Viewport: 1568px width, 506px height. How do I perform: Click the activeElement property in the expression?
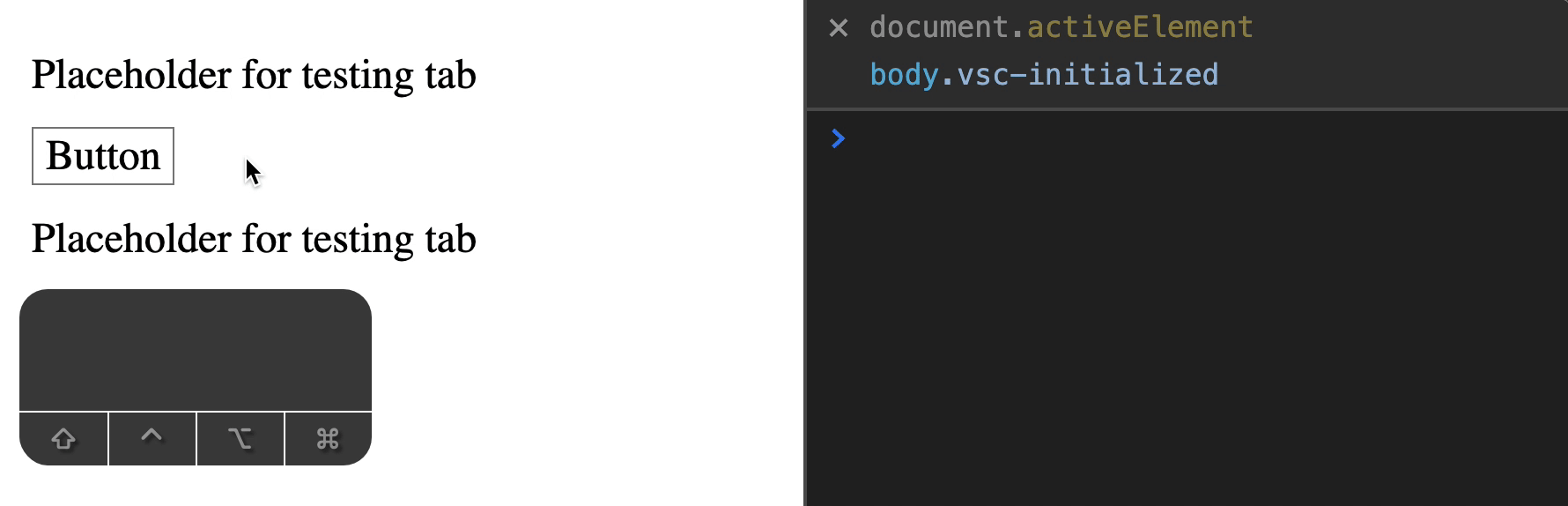click(1140, 27)
